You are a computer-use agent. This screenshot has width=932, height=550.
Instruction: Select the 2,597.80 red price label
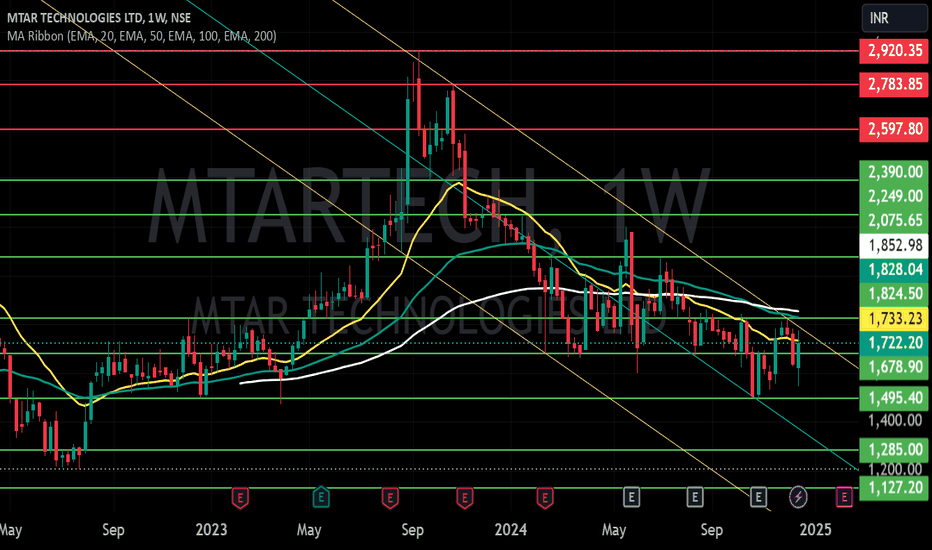click(x=894, y=129)
